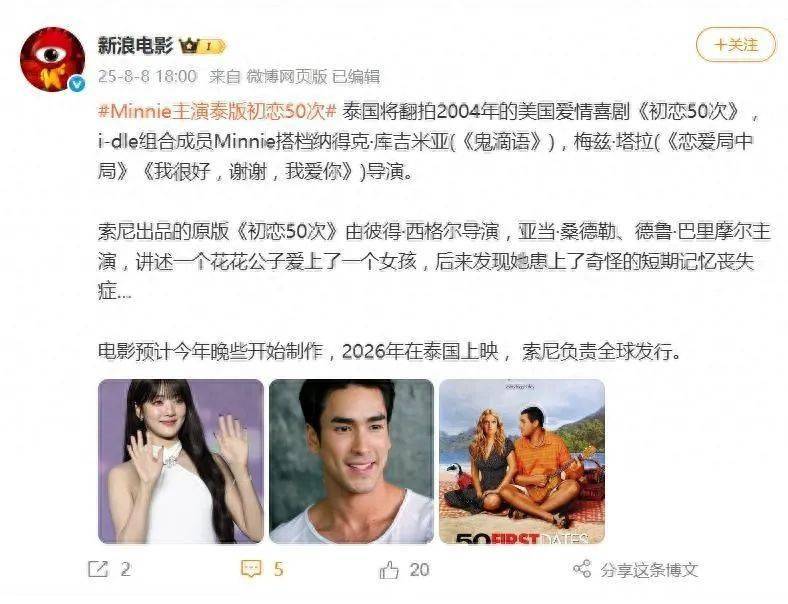Open the 25-8-8 18:00 timestamp link
Image resolution: width=788 pixels, height=604 pixels.
pyautogui.click(x=147, y=76)
